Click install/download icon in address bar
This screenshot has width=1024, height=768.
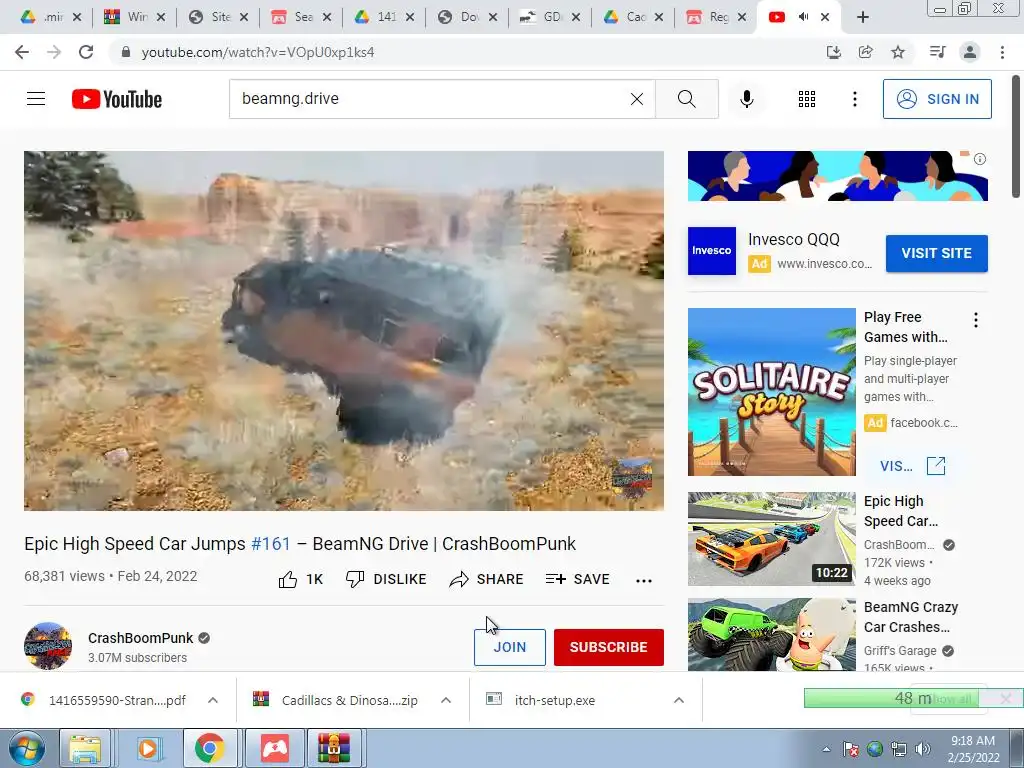point(833,52)
